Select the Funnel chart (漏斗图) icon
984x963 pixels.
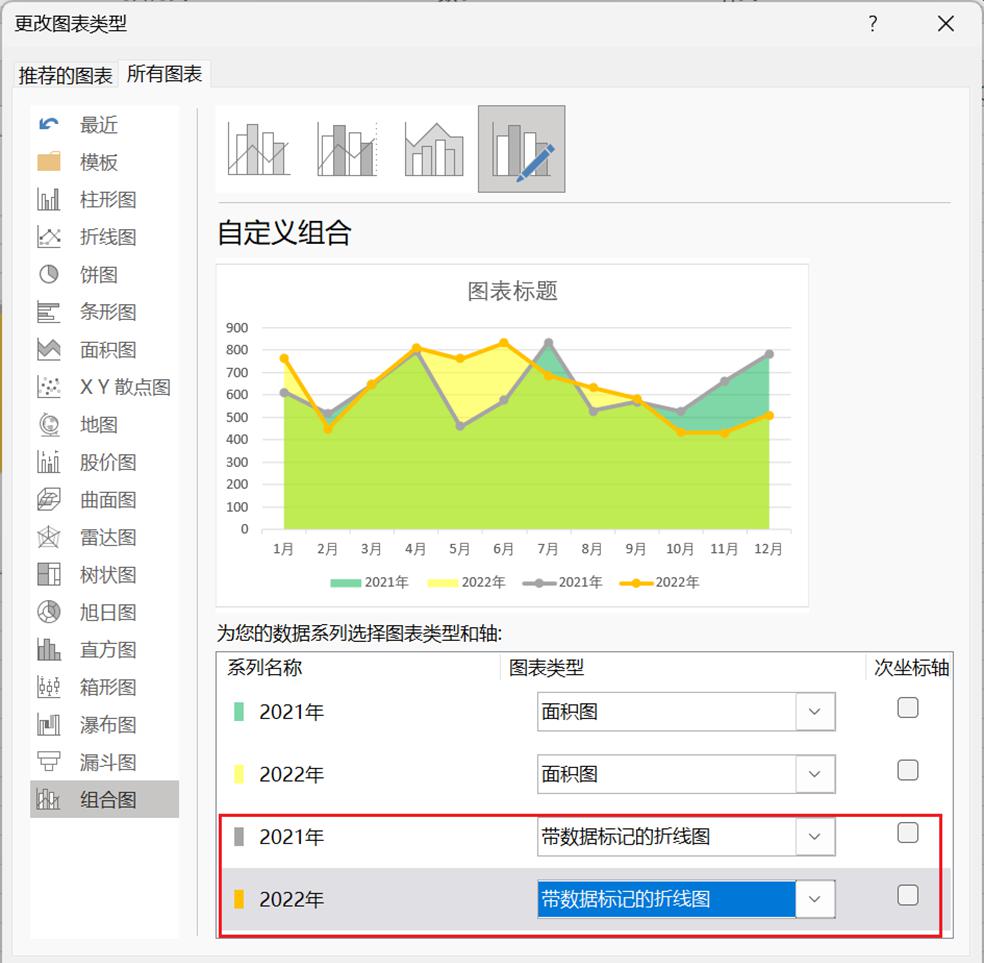(x=49, y=762)
